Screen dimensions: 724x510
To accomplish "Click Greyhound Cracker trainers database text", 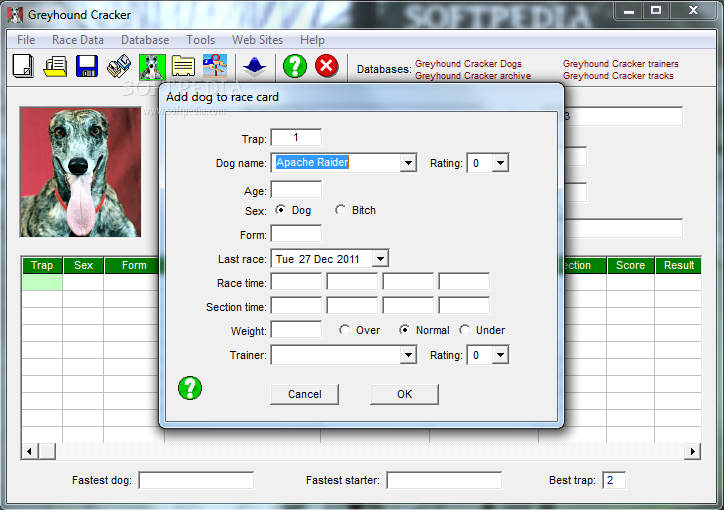I will tap(621, 64).
